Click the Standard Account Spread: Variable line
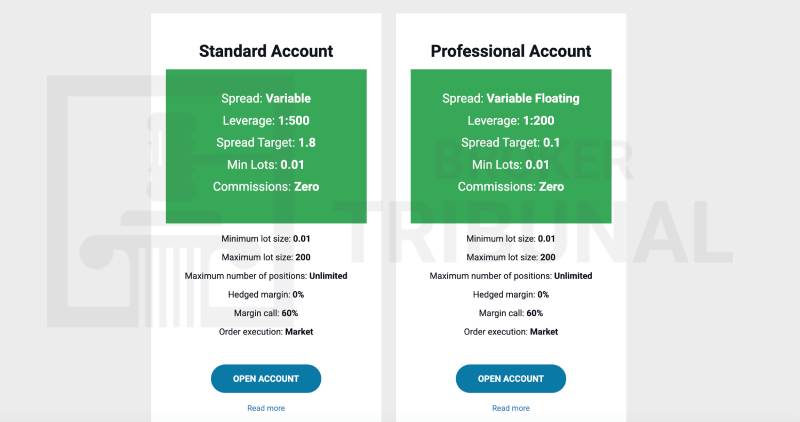The image size is (800, 422). tap(266, 99)
